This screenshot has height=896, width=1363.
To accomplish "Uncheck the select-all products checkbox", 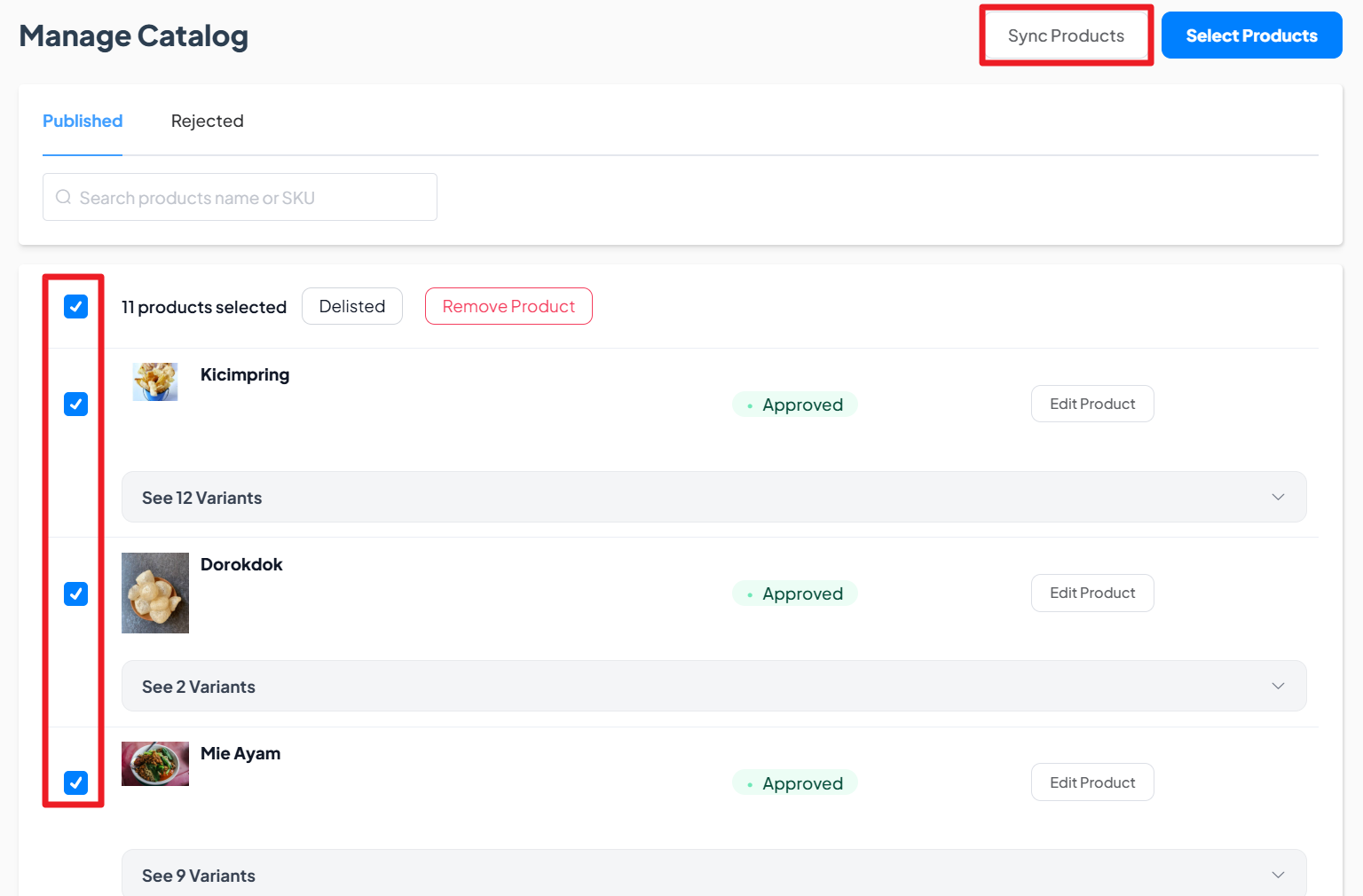I will (x=76, y=307).
